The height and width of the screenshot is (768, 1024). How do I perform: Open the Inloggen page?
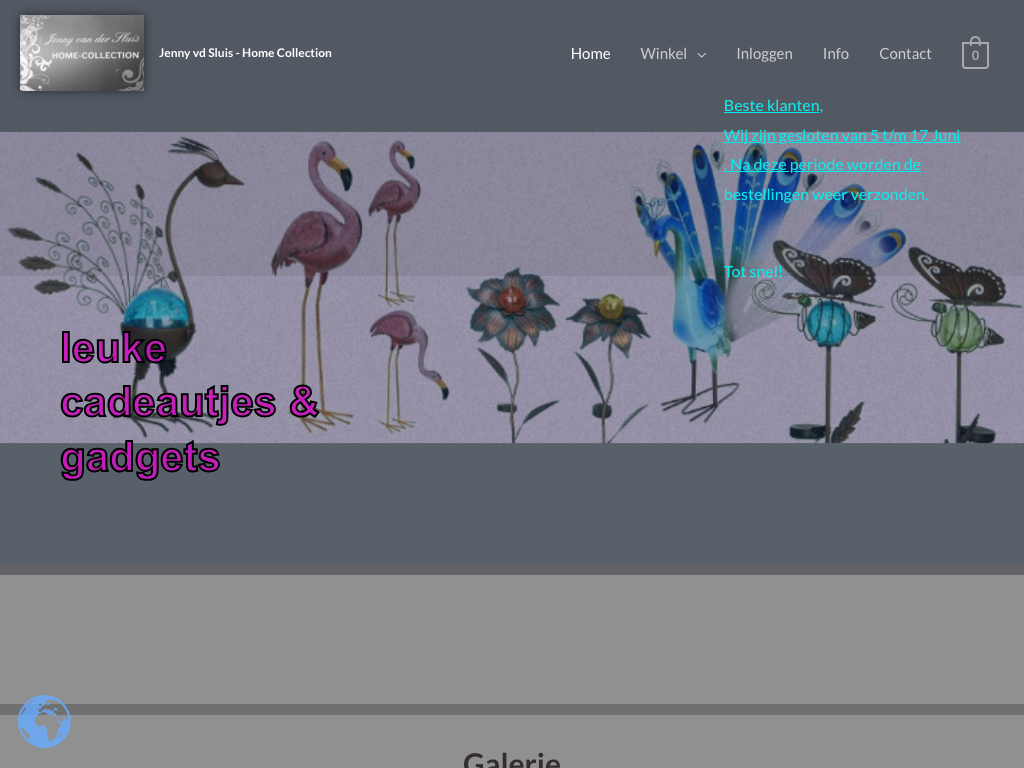click(x=764, y=54)
